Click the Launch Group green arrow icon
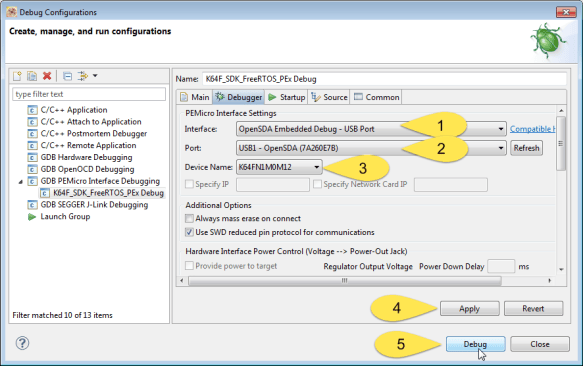The width and height of the screenshot is (583, 366). pos(32,217)
